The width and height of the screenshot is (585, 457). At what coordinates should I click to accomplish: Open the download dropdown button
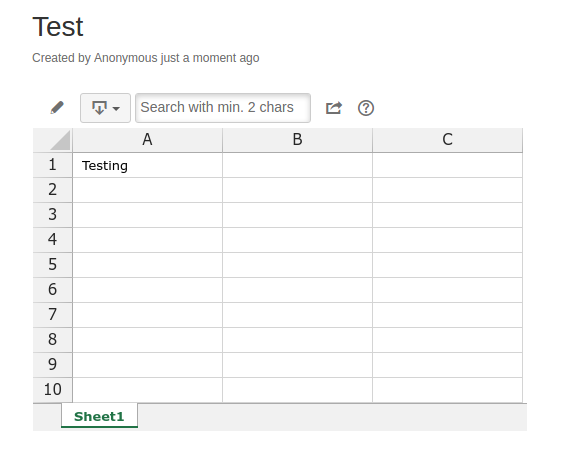tap(105, 108)
